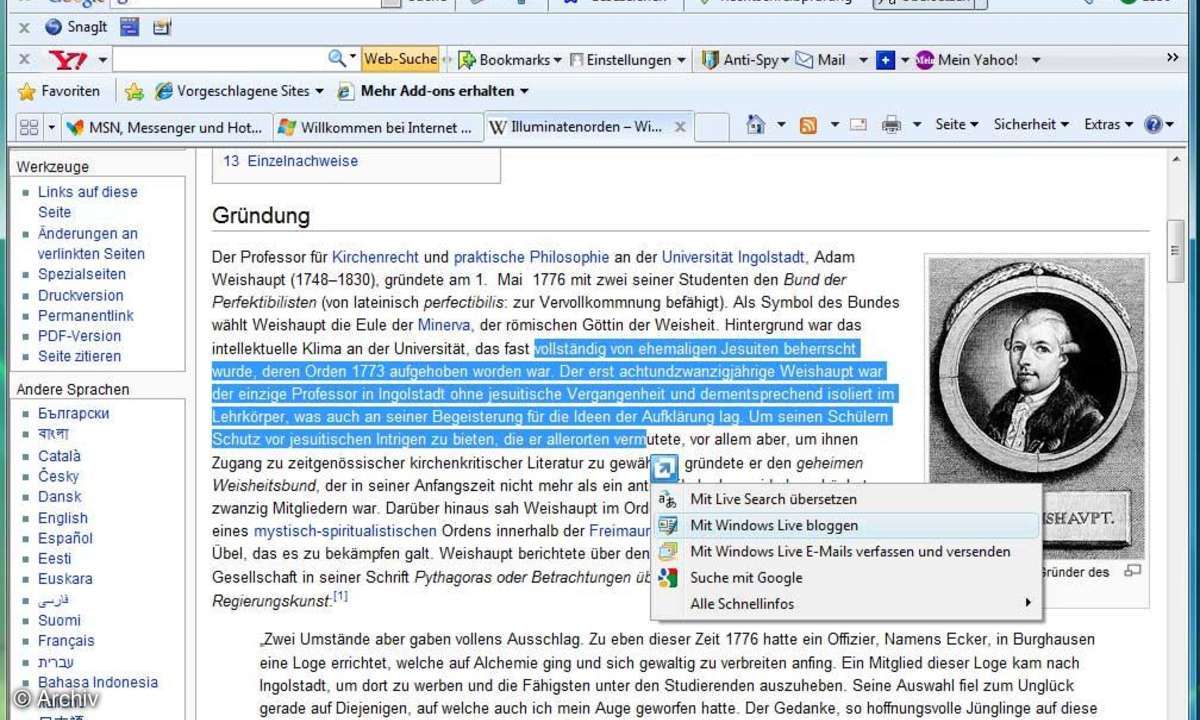Click the blue window icon beside SnagIt
The height and width of the screenshot is (720, 1200).
point(129,27)
